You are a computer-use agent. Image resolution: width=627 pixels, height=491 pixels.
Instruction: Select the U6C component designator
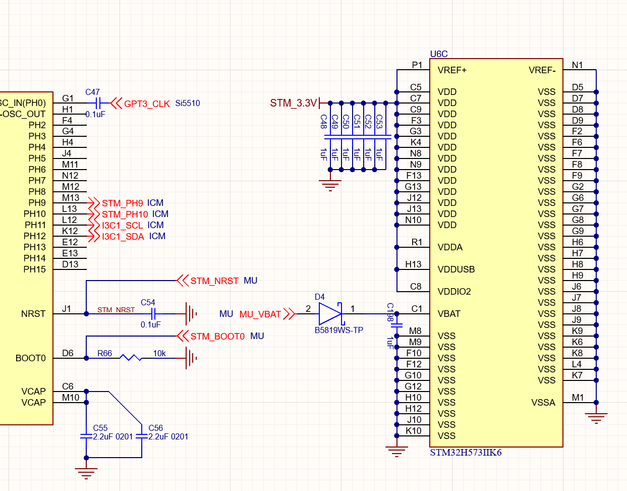tap(439, 54)
